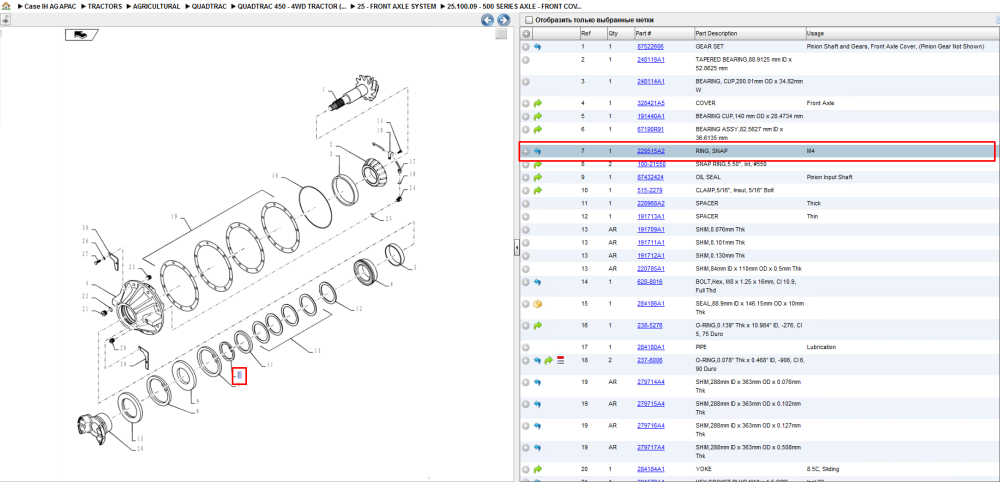The width and height of the screenshot is (1000, 482).
Task: Click blue arrow in 279714A4 shim row
Action: (x=537, y=382)
